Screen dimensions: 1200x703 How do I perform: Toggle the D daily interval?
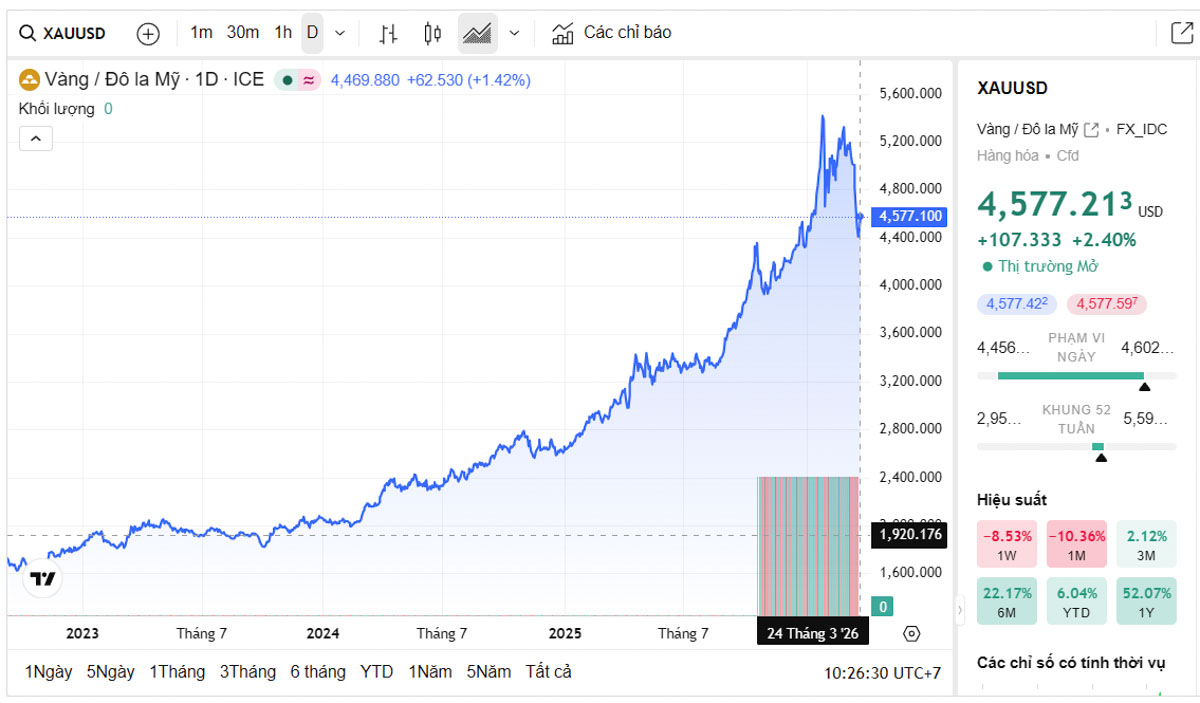312,33
